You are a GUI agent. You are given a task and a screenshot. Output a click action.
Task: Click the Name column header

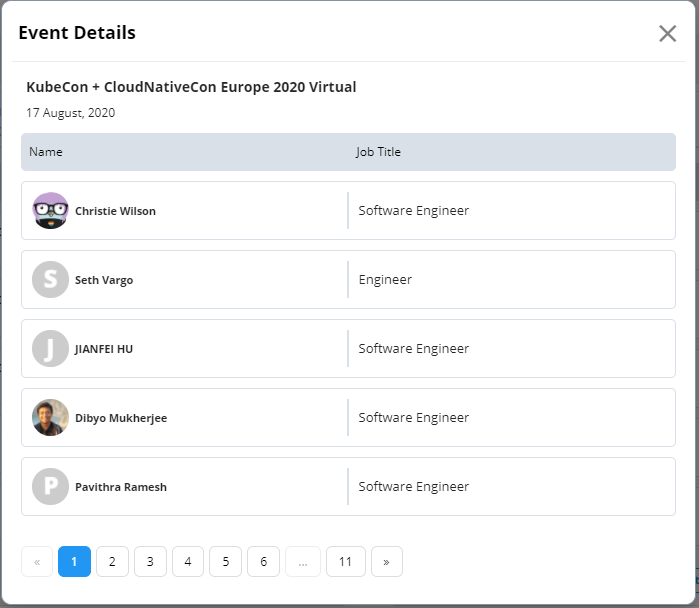(45, 152)
